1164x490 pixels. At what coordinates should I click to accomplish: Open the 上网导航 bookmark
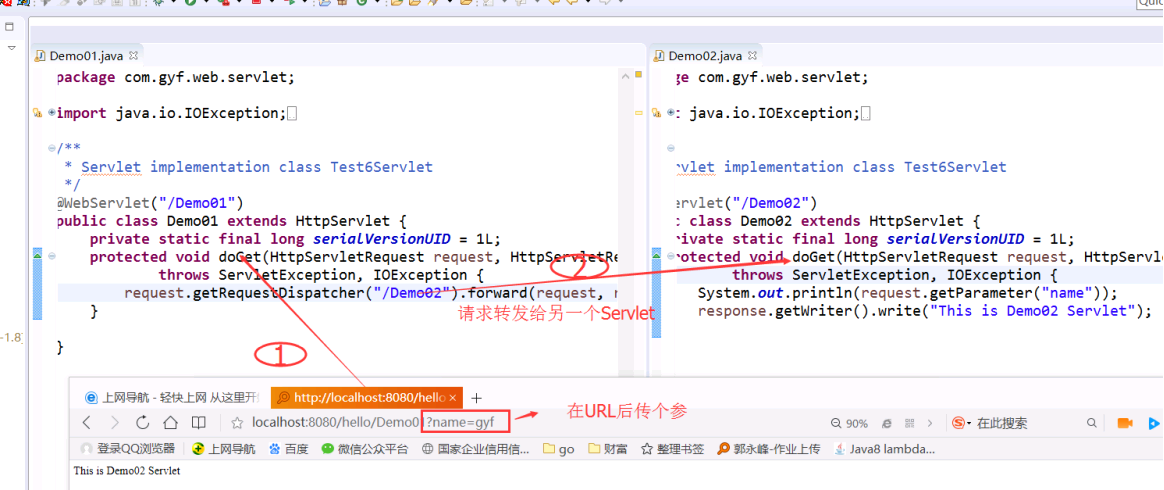[223, 448]
